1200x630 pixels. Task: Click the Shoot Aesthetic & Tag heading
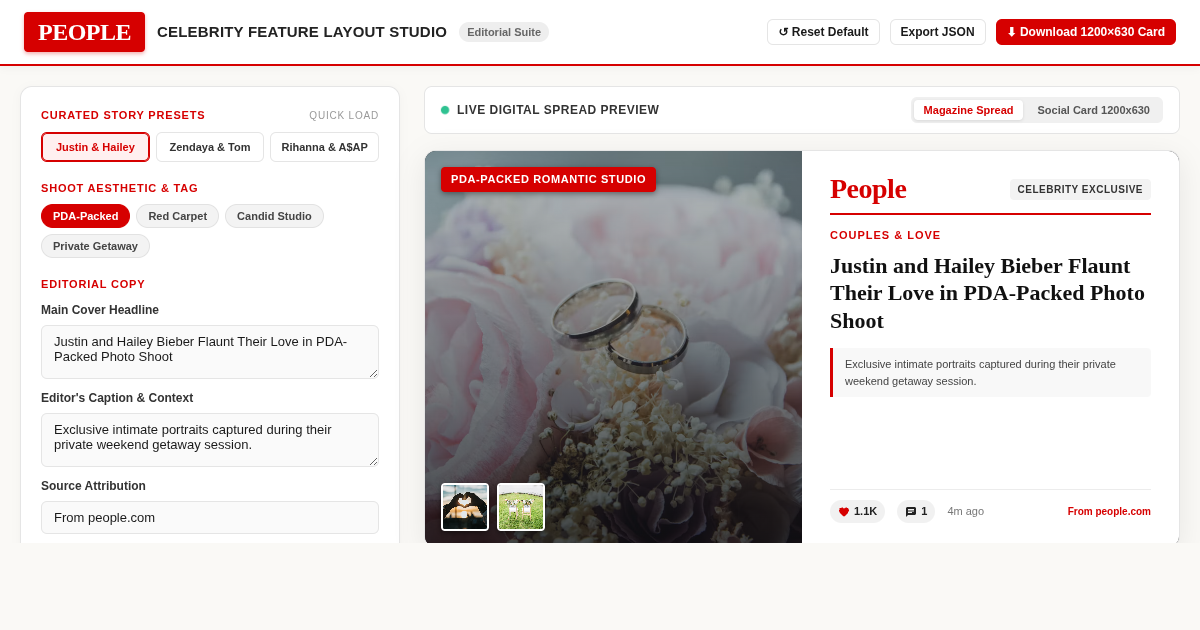[120, 188]
